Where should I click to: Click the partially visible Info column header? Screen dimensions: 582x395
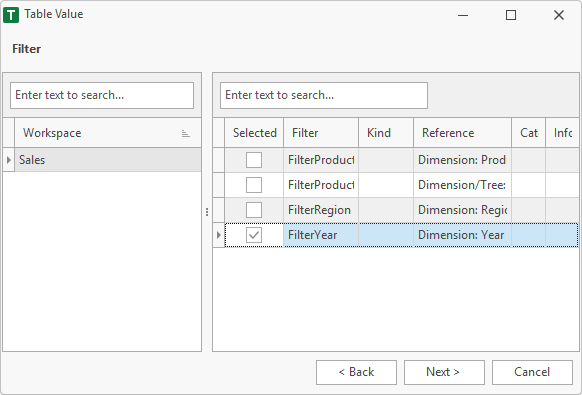(562, 133)
